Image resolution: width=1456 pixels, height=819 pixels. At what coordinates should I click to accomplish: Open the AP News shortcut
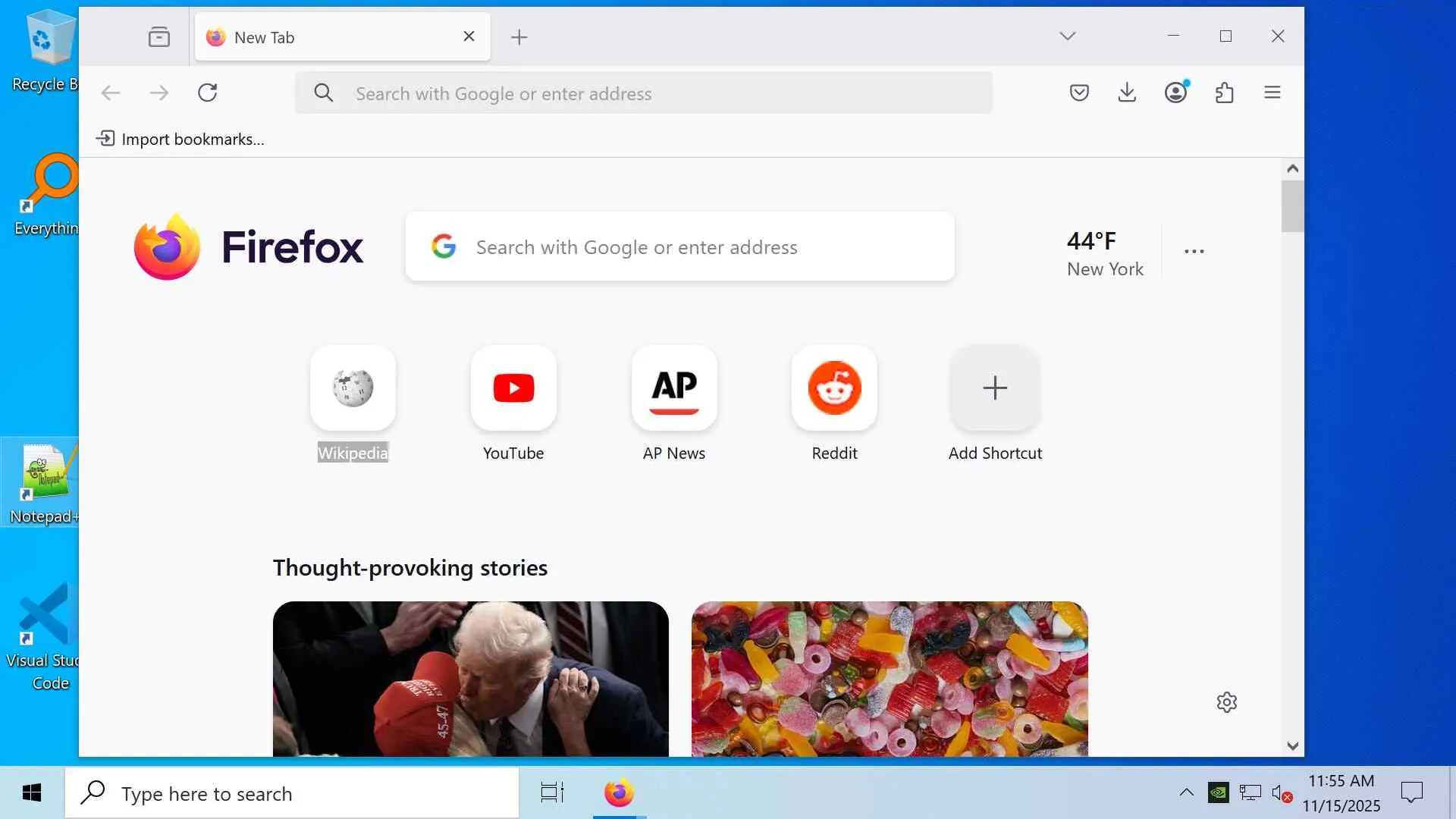coord(674,388)
